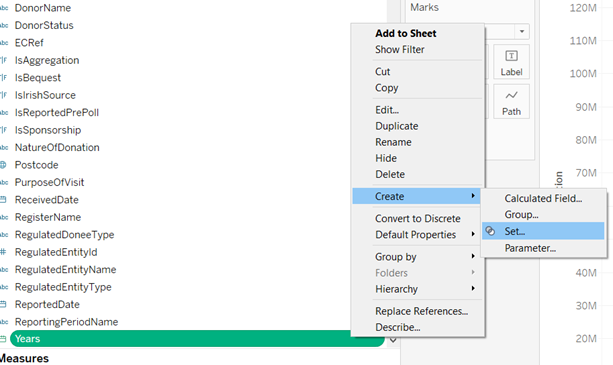The height and width of the screenshot is (365, 613).
Task: Choose Show Filter in the context menu
Action: point(400,50)
